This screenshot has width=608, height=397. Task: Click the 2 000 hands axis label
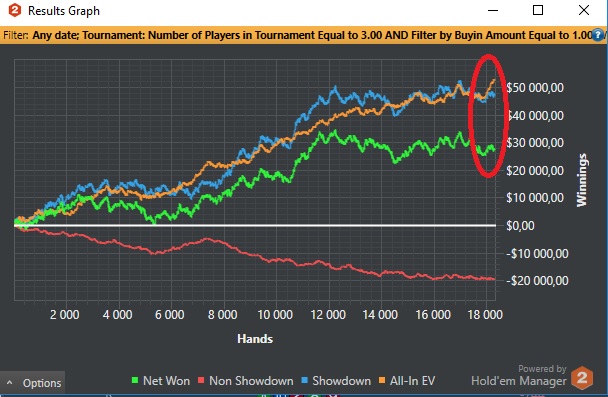coord(65,314)
